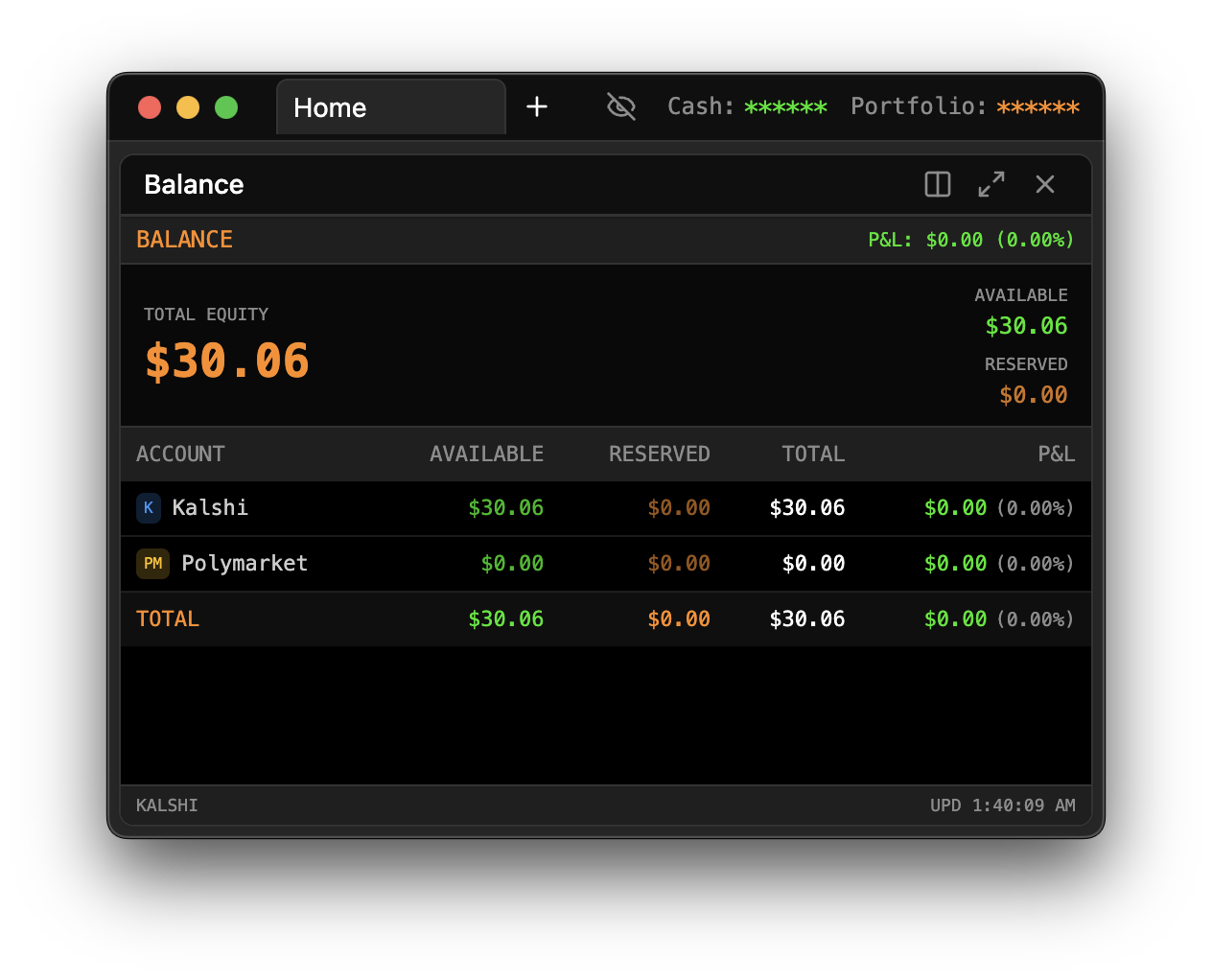Click the green macOS fullscreen button
This screenshot has height=980, width=1212.
coord(226,107)
